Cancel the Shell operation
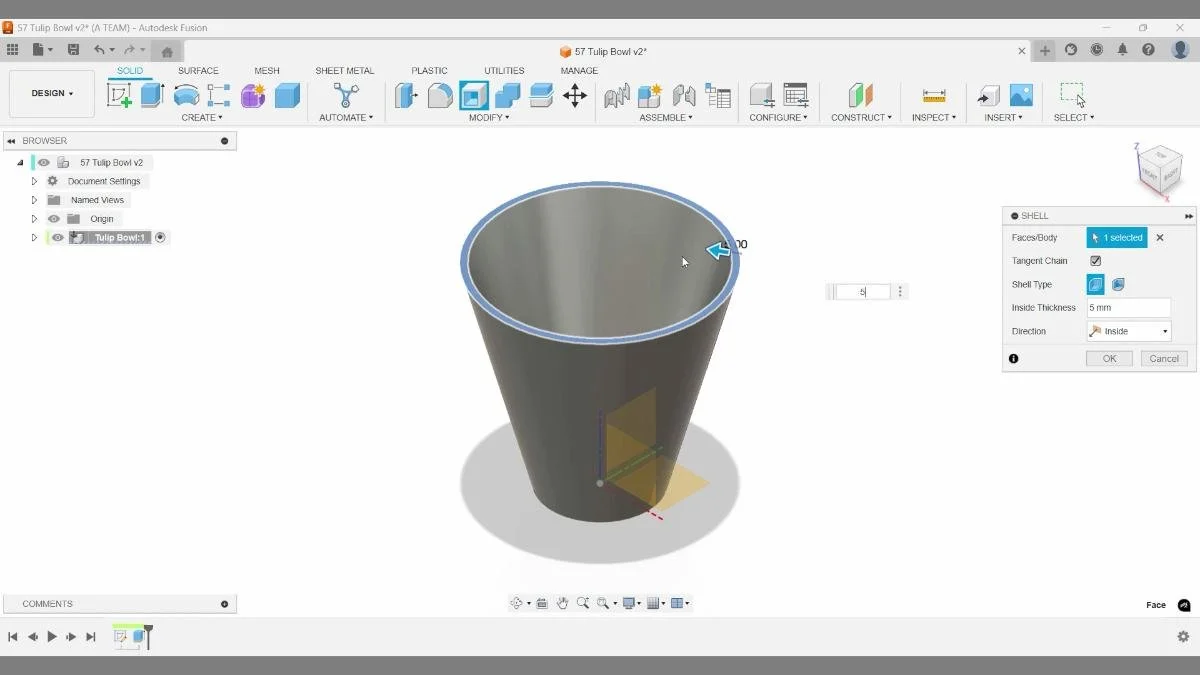1200x675 pixels. tap(1163, 358)
